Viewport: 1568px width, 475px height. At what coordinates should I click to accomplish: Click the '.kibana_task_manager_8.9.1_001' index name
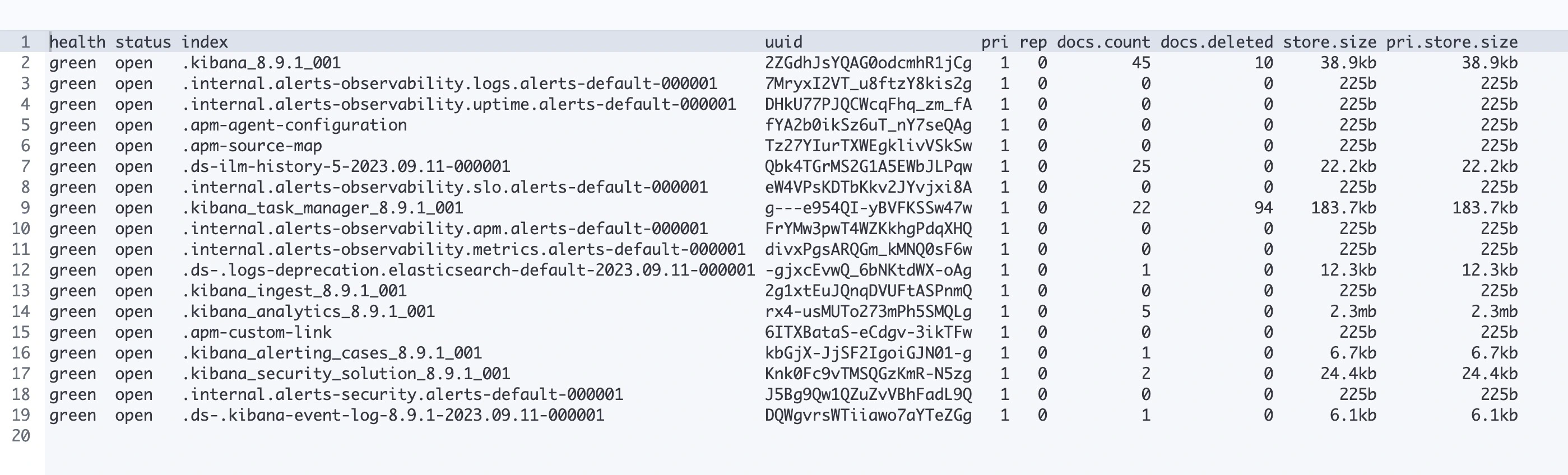pos(323,208)
